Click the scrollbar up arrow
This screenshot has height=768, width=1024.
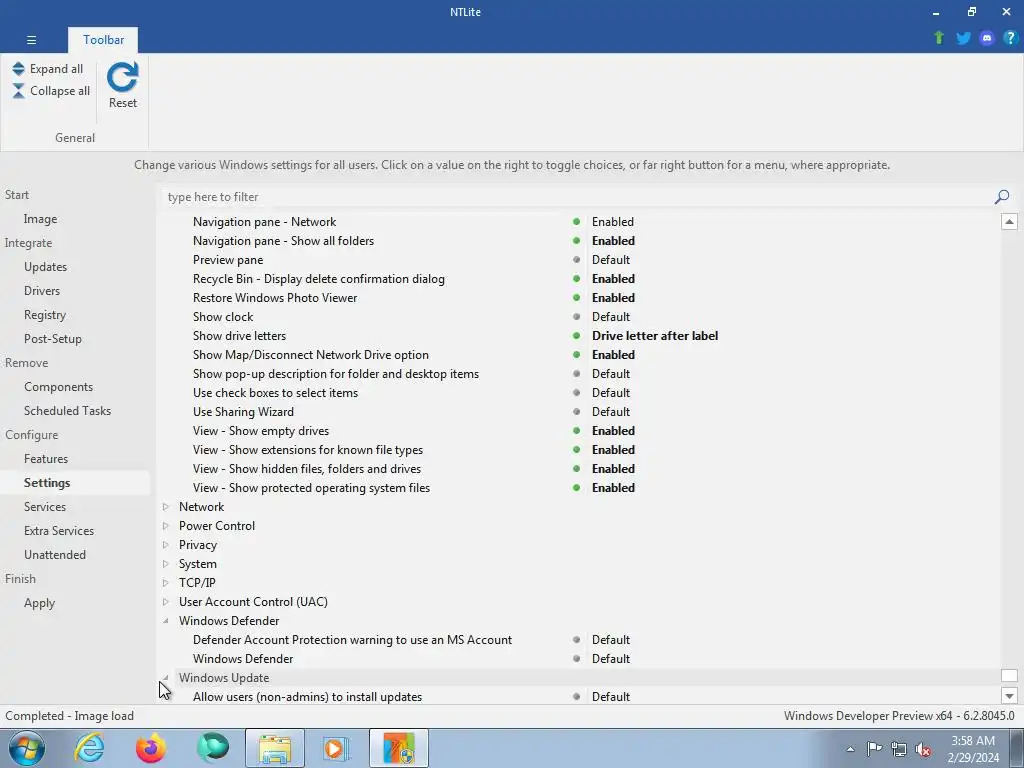[x=1009, y=221]
